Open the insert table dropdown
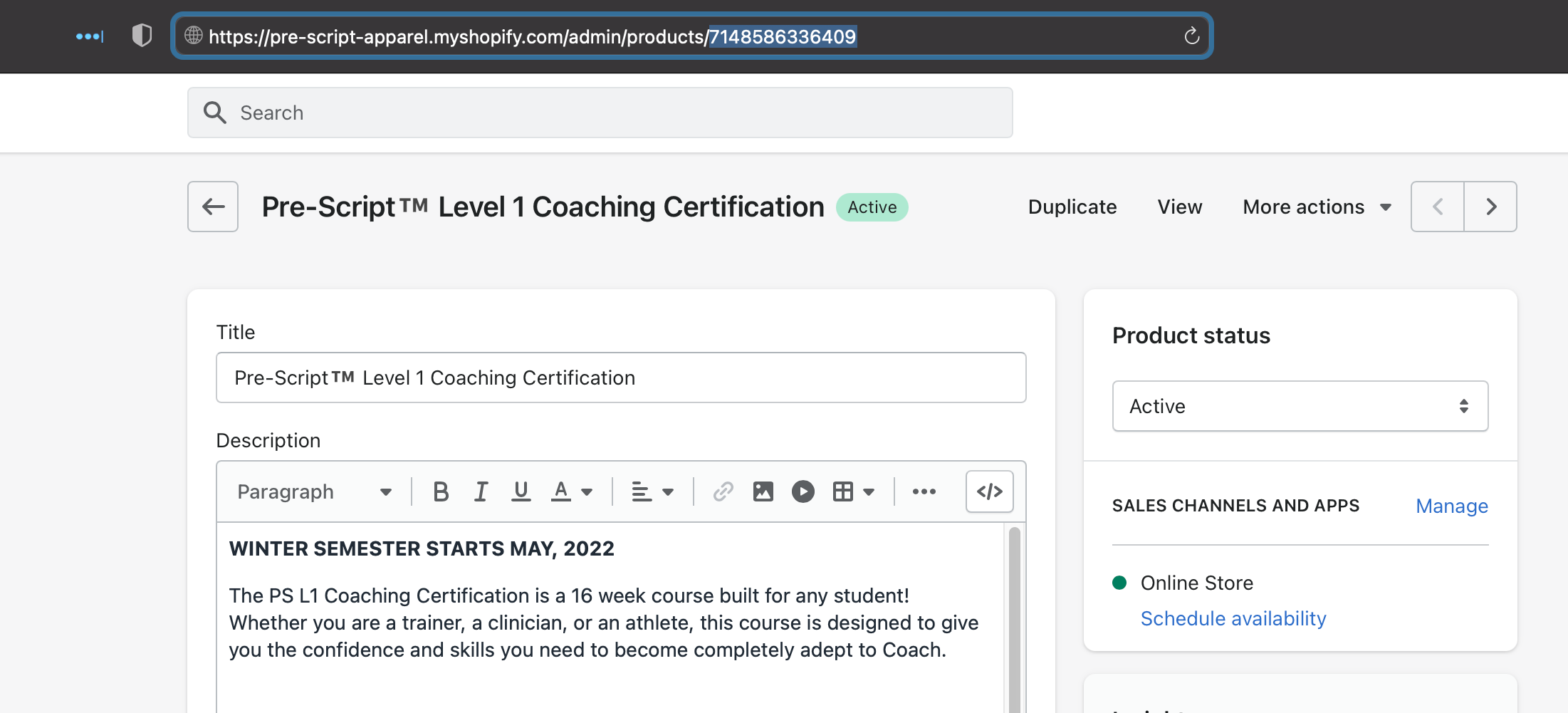Viewport: 1568px width, 713px height. [853, 491]
